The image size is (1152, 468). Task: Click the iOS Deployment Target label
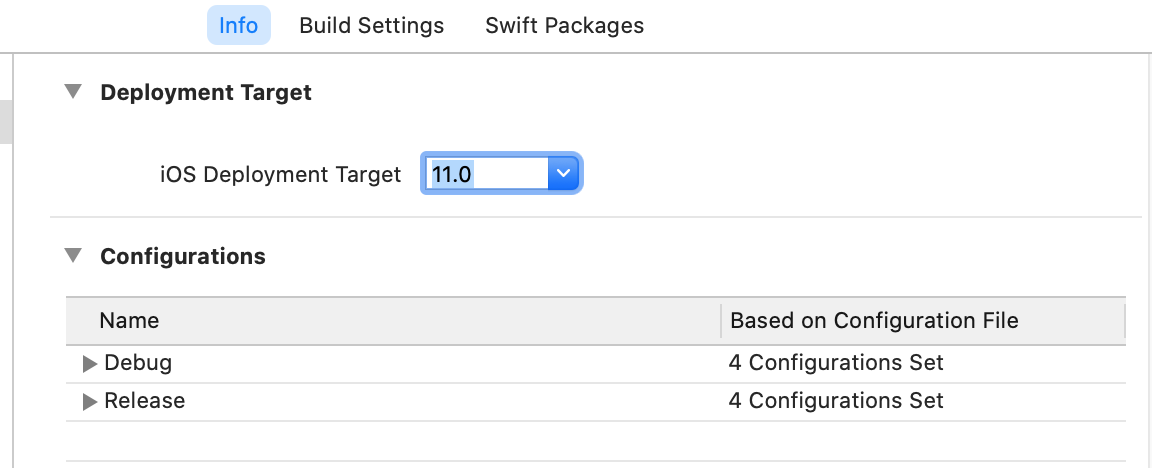coord(280,175)
